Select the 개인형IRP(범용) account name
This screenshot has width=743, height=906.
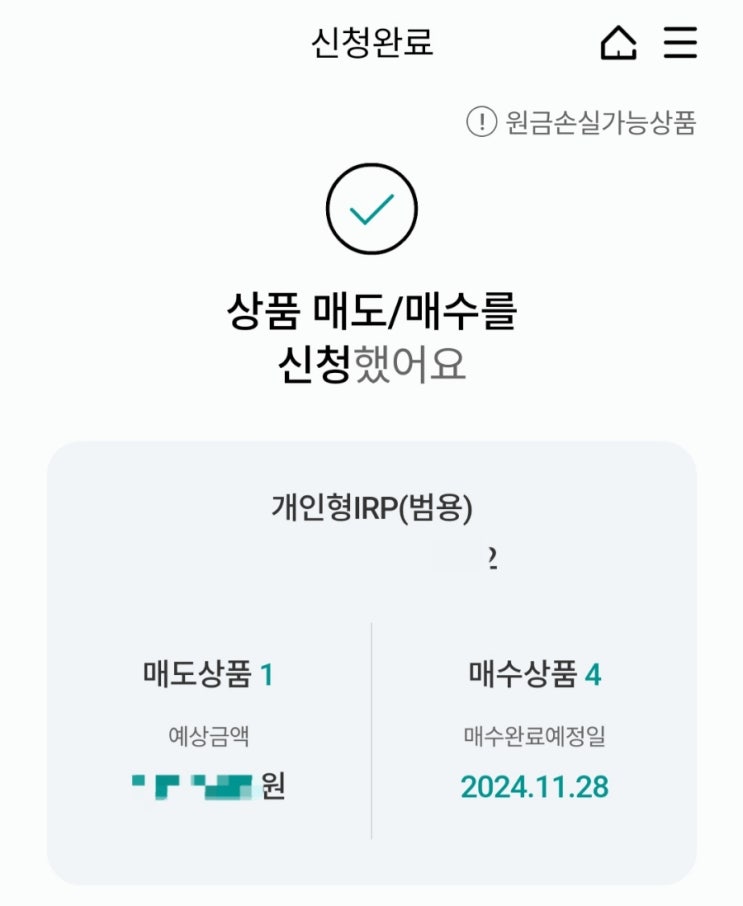point(372,508)
